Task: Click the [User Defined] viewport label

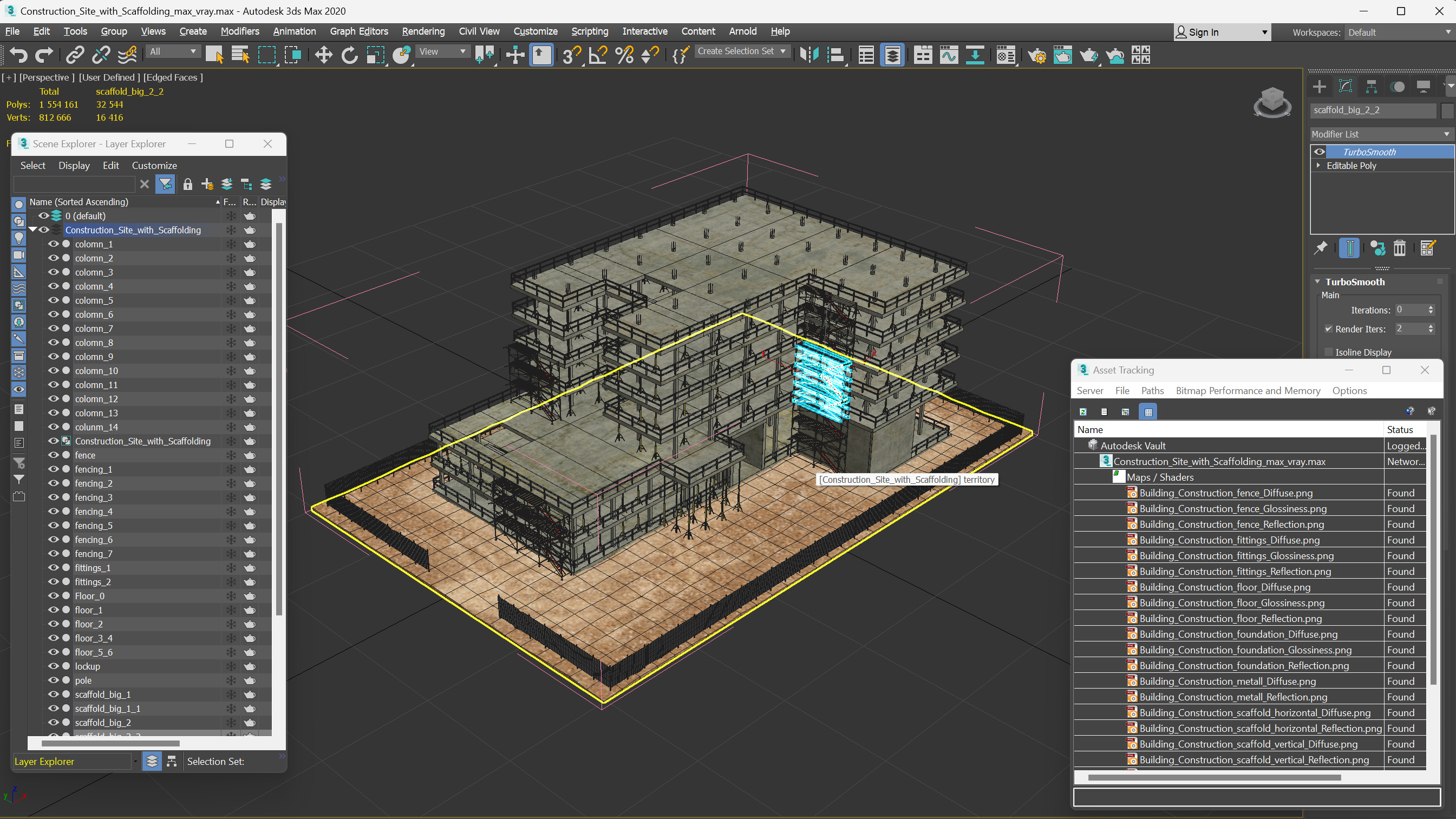Action: (x=110, y=77)
